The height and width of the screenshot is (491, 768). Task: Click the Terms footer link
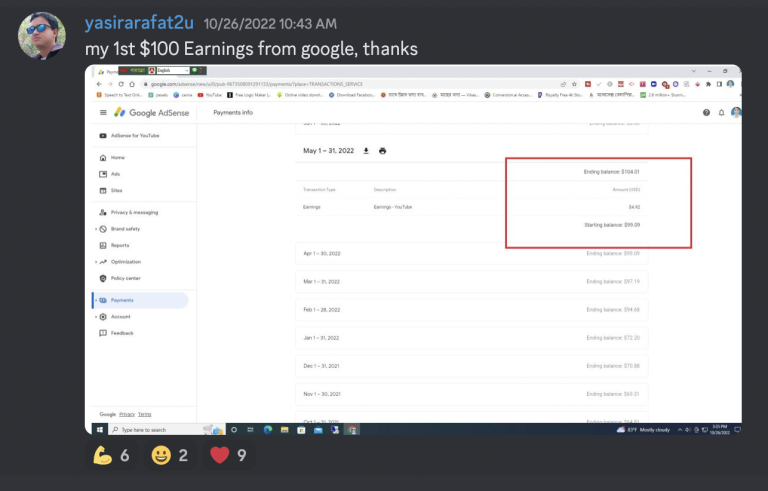144,414
